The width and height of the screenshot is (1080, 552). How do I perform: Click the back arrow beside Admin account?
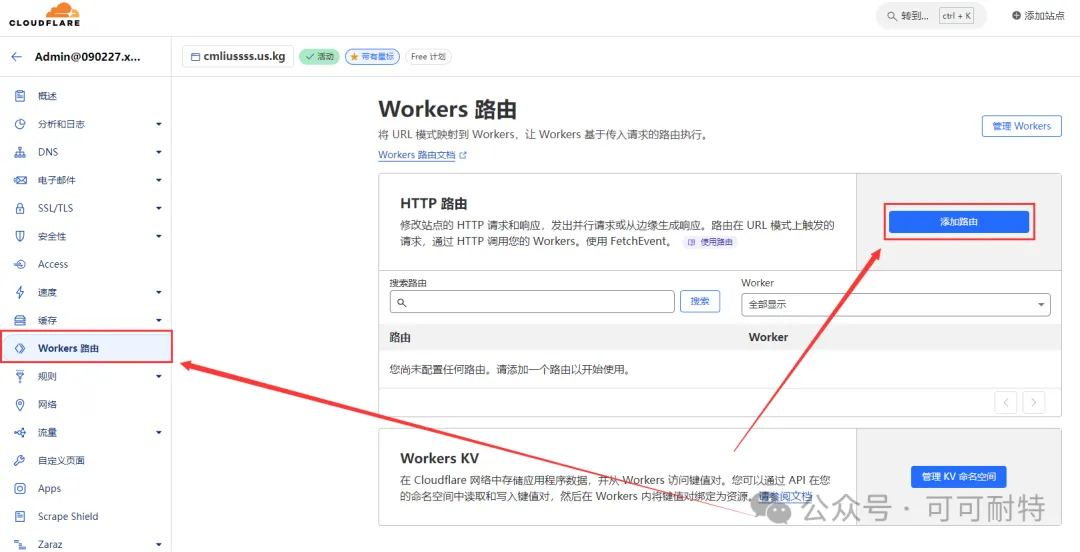(17, 57)
